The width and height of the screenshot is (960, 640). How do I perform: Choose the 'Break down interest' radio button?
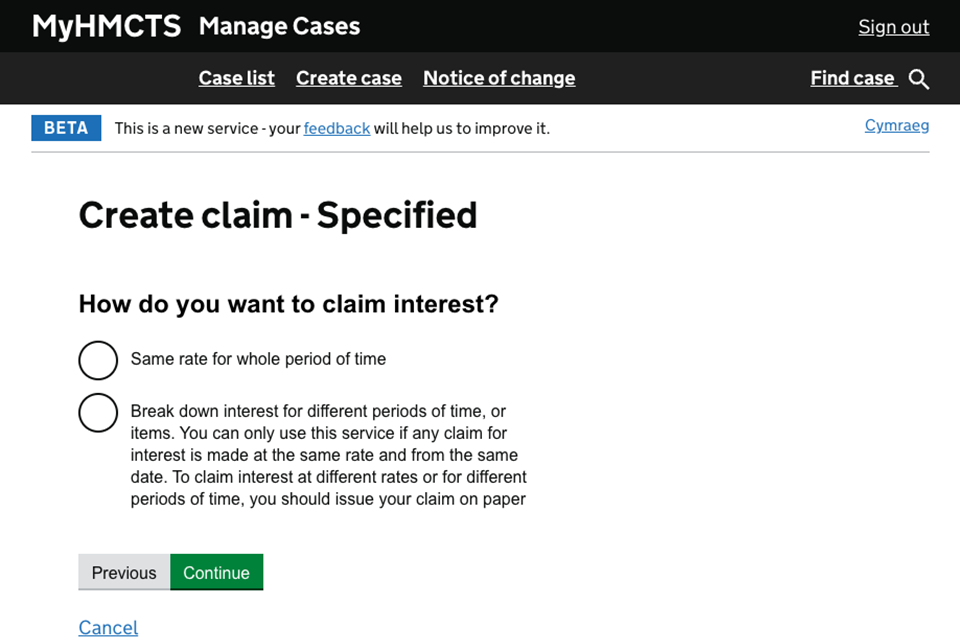coord(98,412)
